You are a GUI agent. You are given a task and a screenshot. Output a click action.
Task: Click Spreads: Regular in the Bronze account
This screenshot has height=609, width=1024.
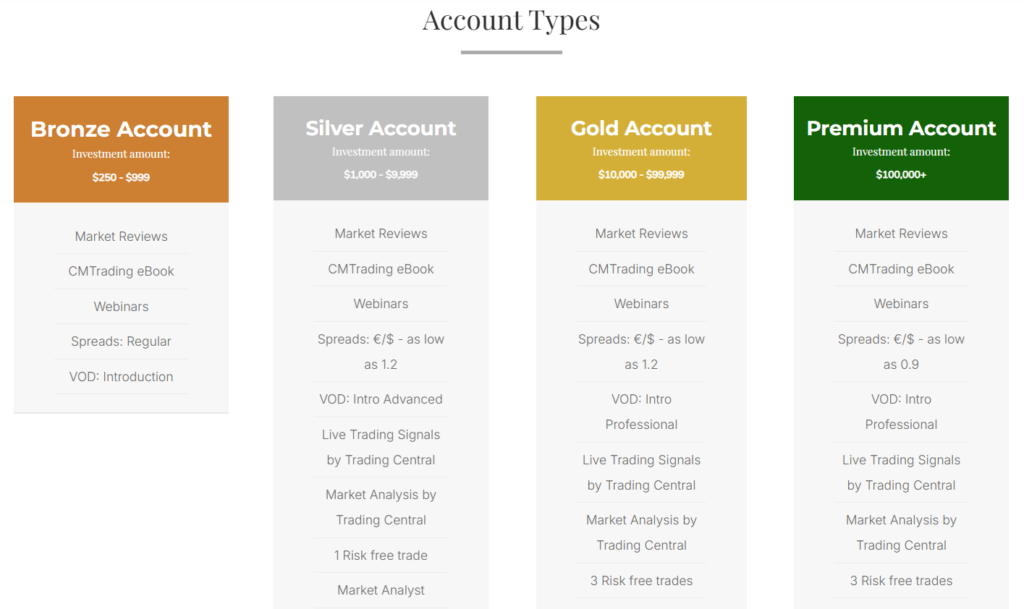[x=121, y=342]
